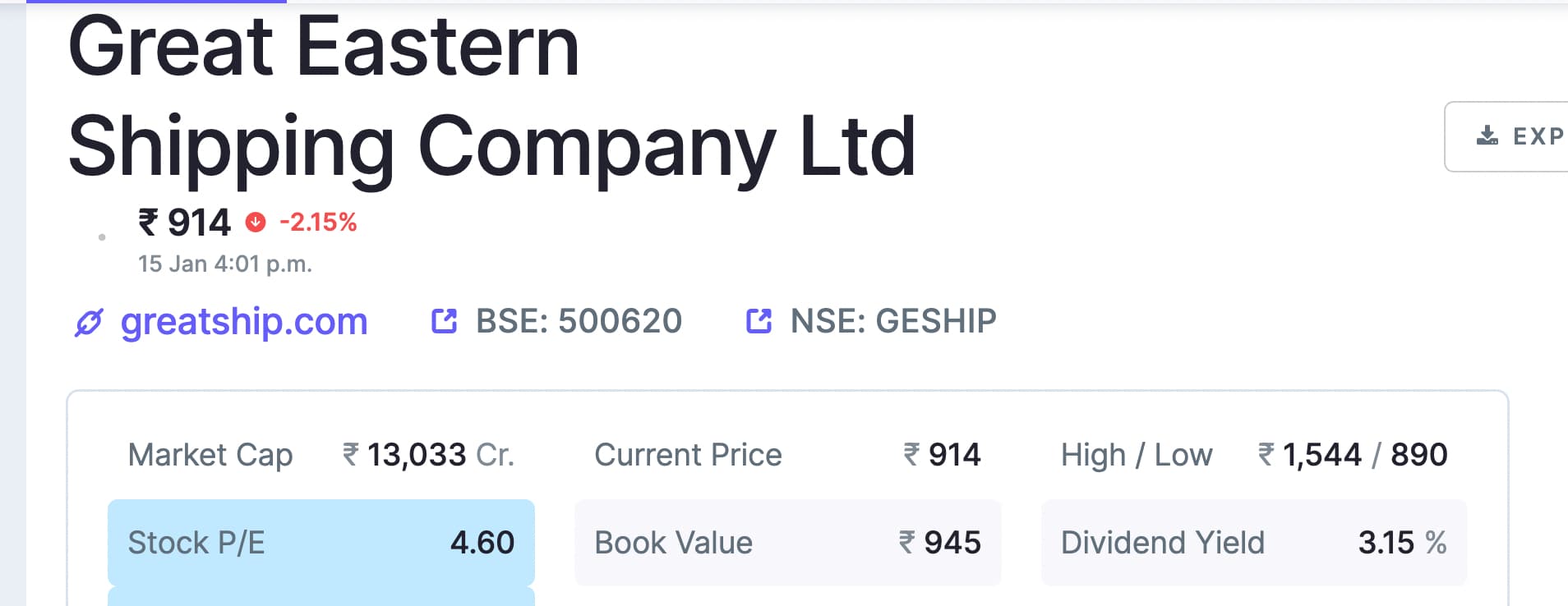This screenshot has height=606, width=1568.
Task: Click the 4.60 Stock P/E value
Action: tap(482, 543)
